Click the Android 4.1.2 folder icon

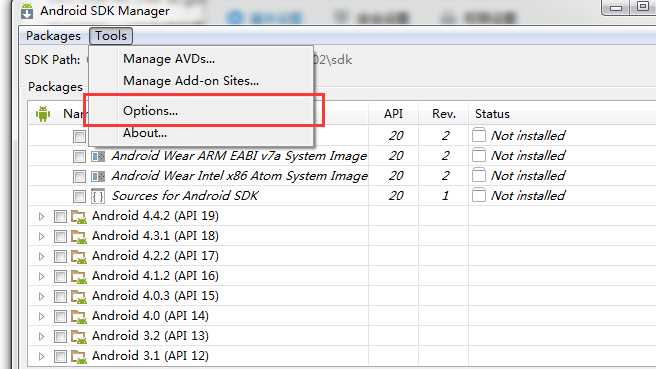coord(79,277)
